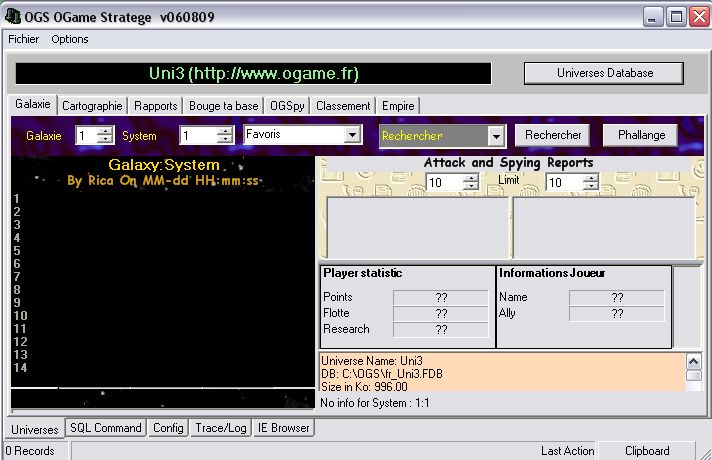712x460 pixels.
Task: Open the SQL Command bottom tab
Action: (x=105, y=428)
